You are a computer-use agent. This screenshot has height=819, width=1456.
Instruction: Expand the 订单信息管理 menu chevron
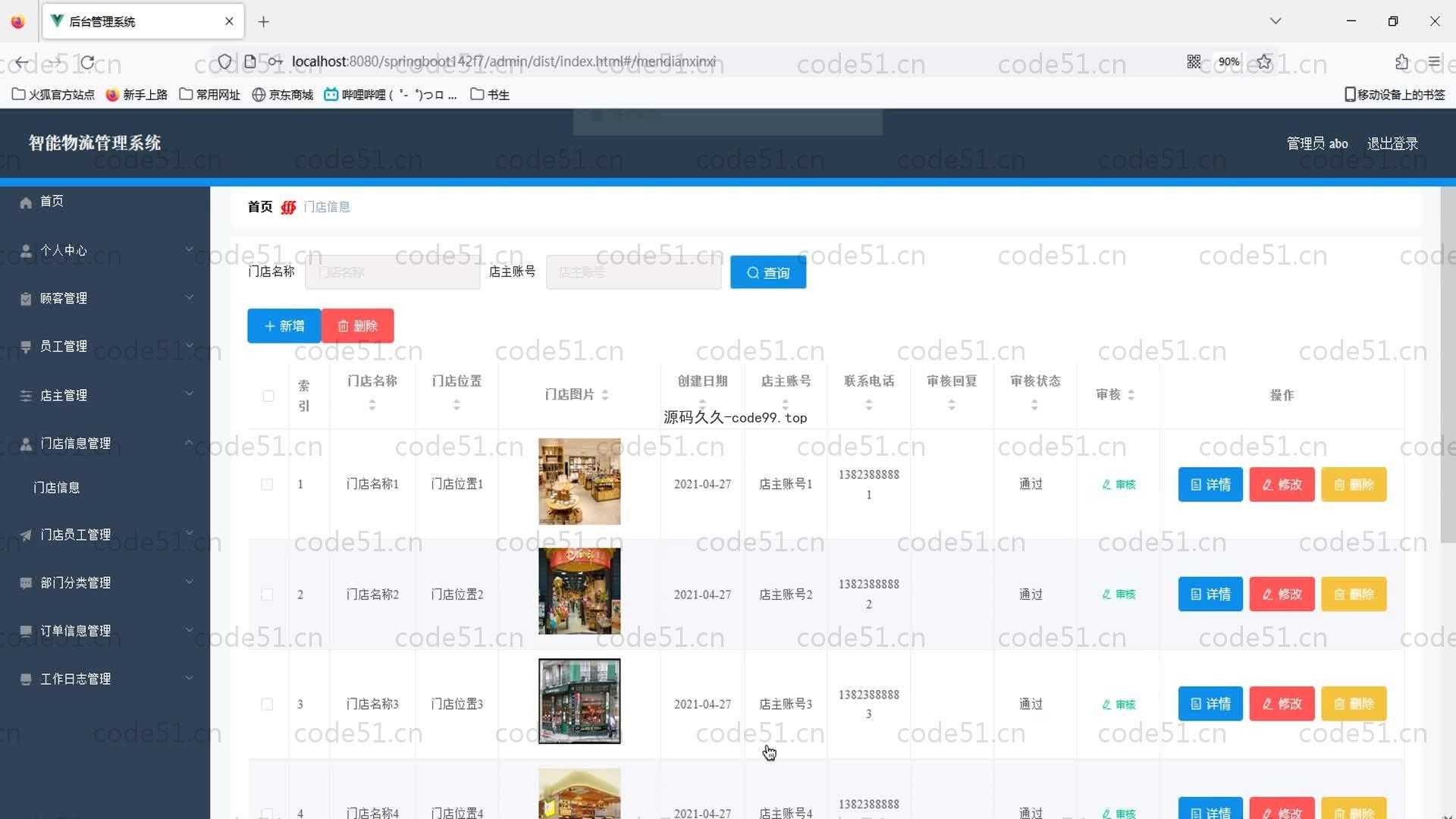coord(189,629)
